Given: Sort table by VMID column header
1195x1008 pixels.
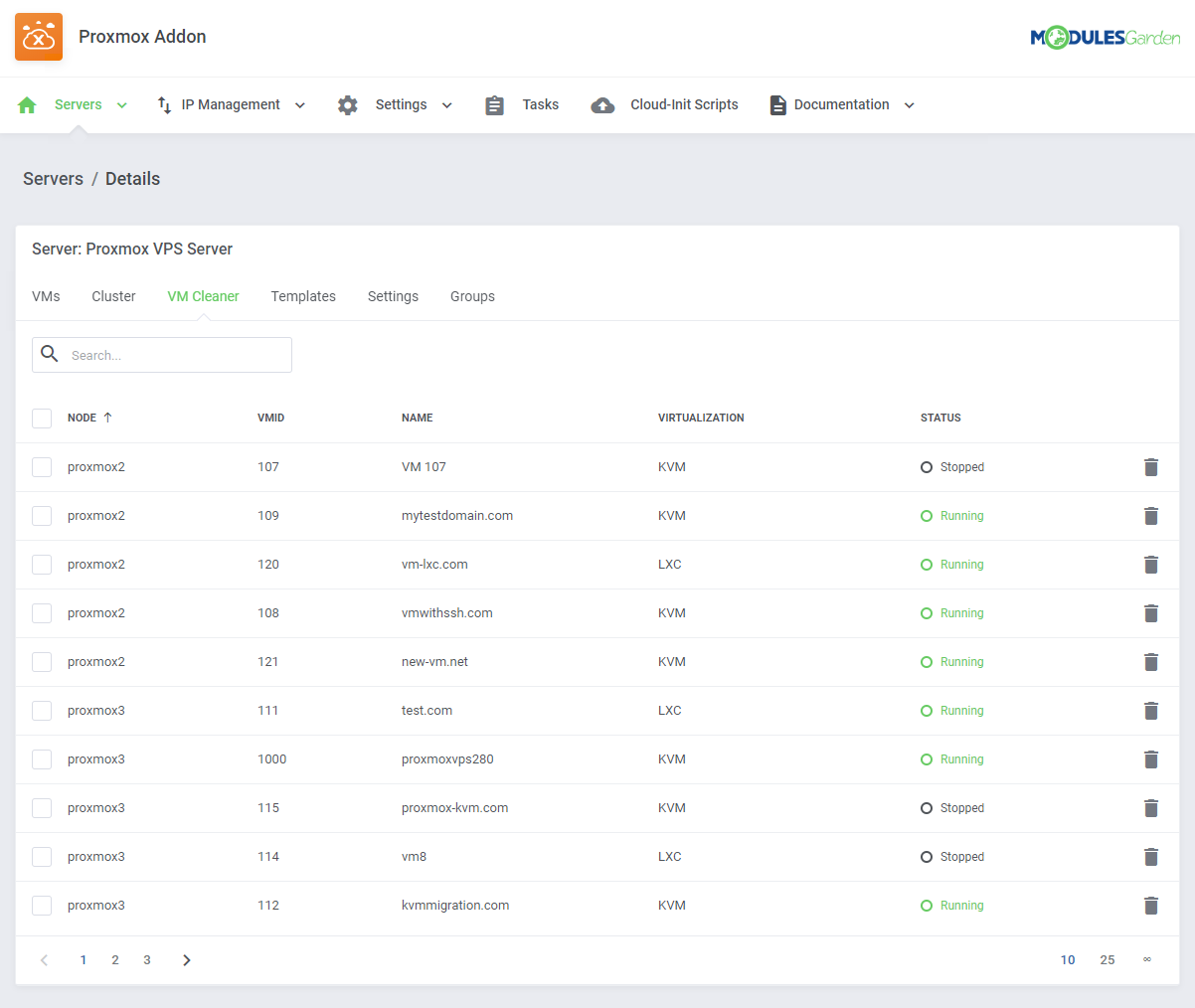Looking at the screenshot, I should (270, 418).
